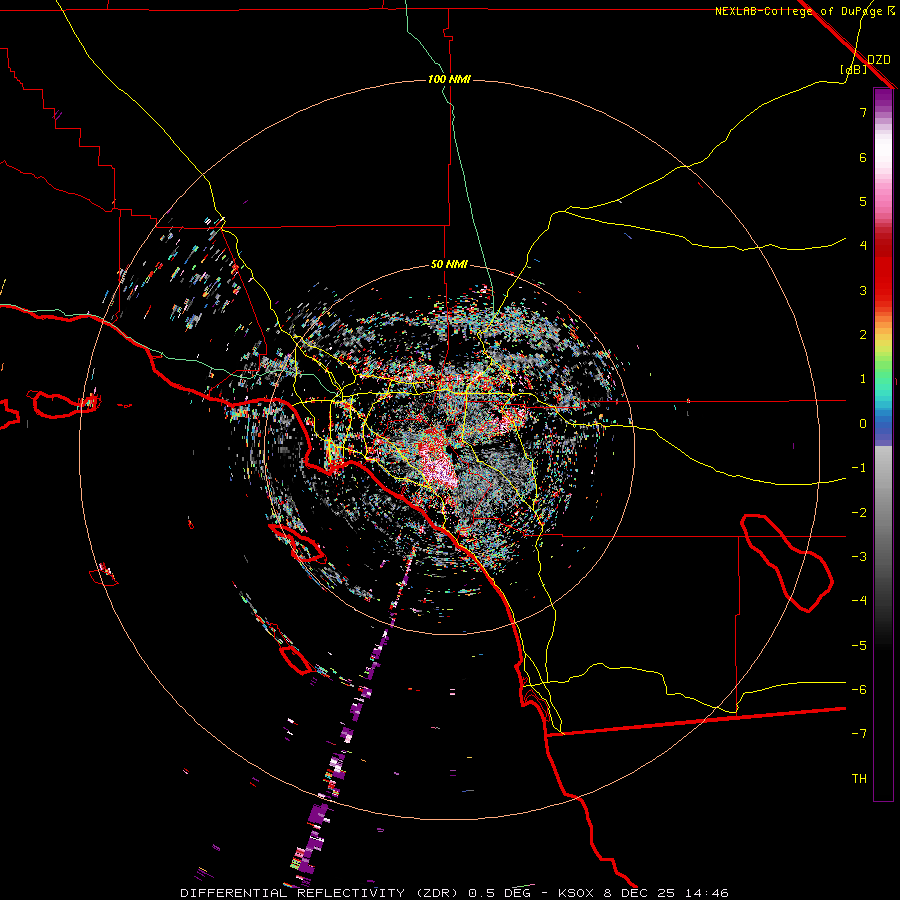
Task: Select the 4 value on color scale
Action: pos(863,245)
